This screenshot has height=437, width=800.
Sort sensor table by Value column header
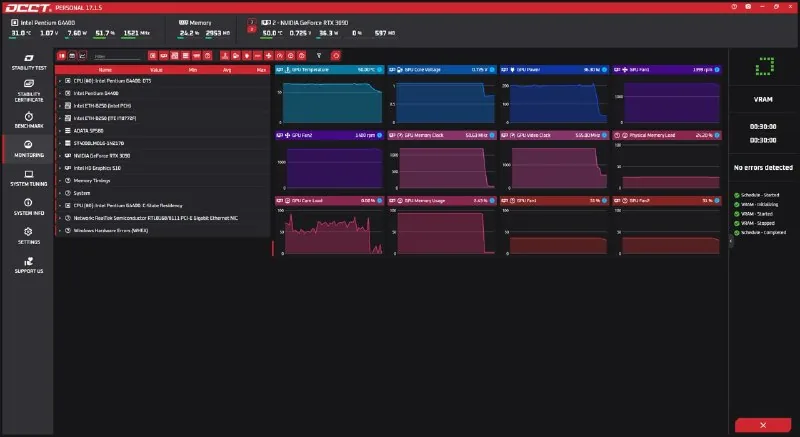tap(156, 70)
